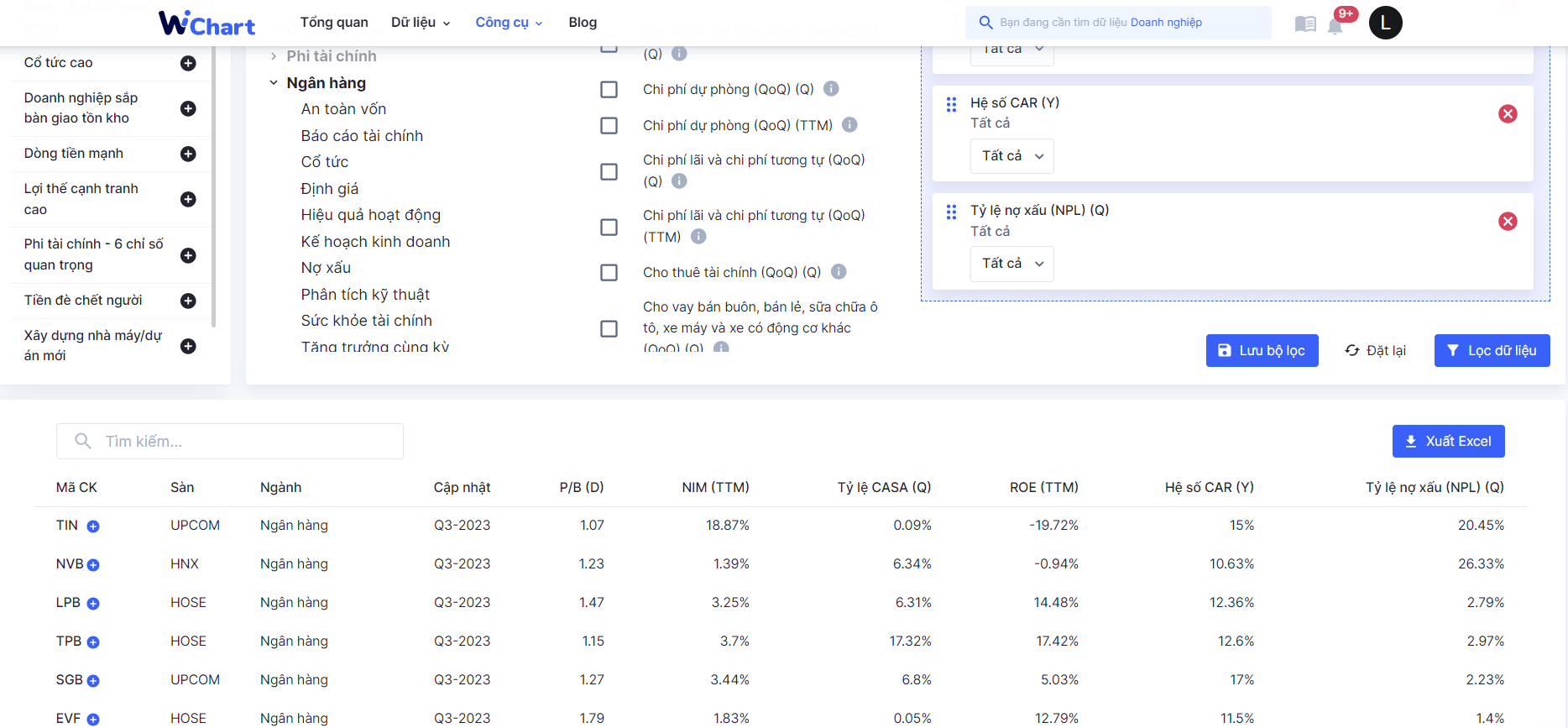
Task: Select Báo cáo tài chính category
Action: click(362, 136)
